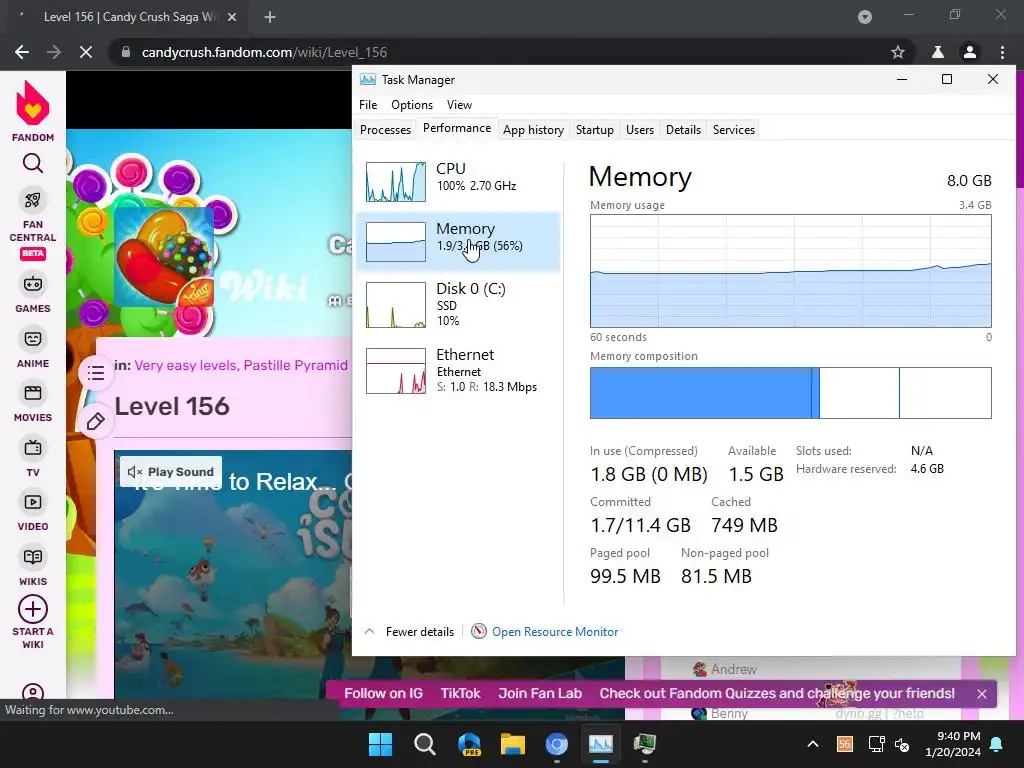Dismiss the pink Fandom banner

(982, 694)
